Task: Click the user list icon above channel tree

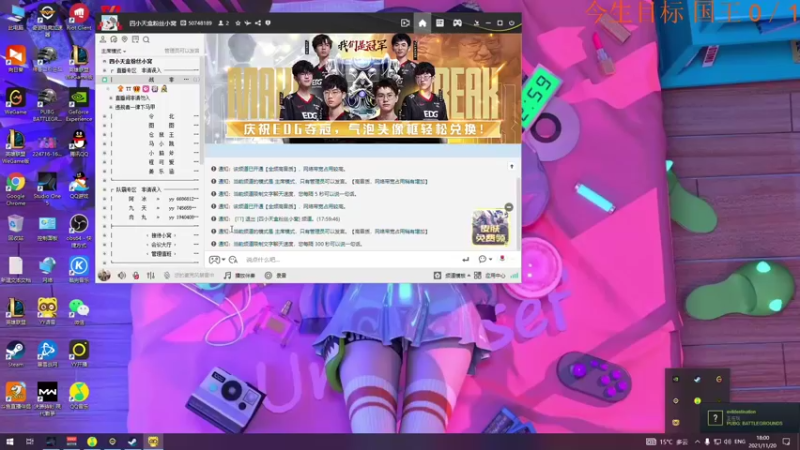Action: point(103,39)
